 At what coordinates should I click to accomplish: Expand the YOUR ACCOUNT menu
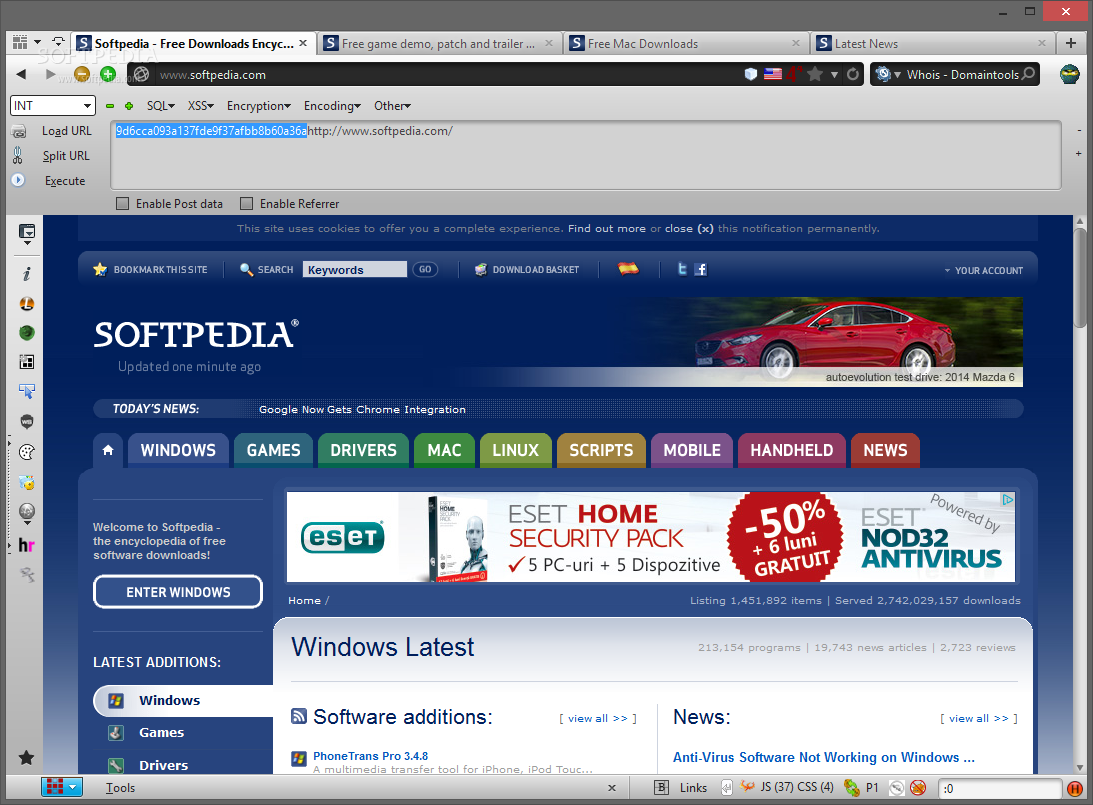point(984,270)
